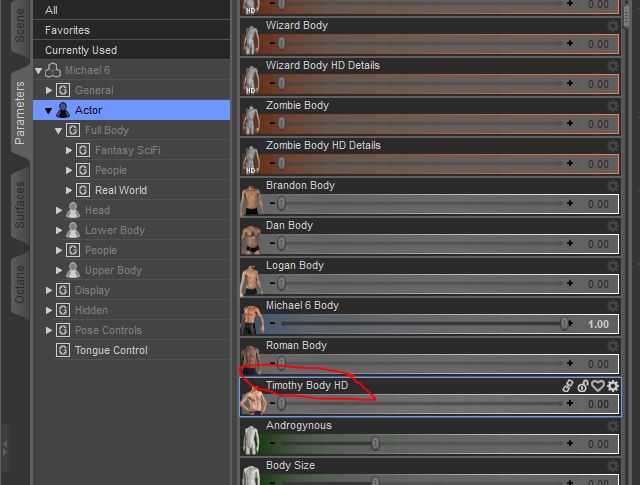The image size is (640, 485).
Task: Click the Roman Body slider track
Action: tap(422, 363)
